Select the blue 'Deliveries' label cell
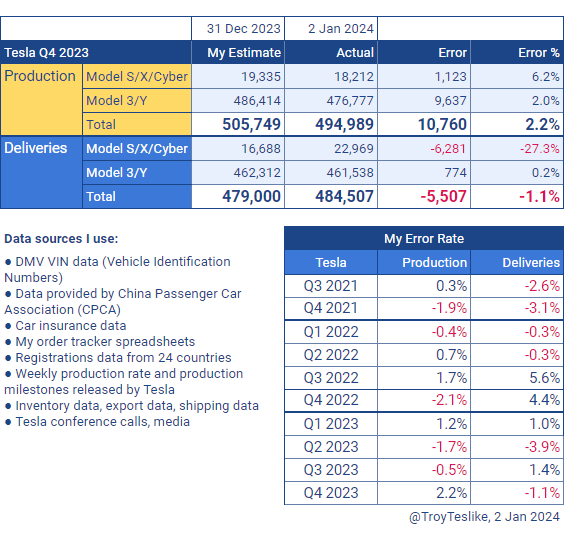The width and height of the screenshot is (564, 534). 41,172
